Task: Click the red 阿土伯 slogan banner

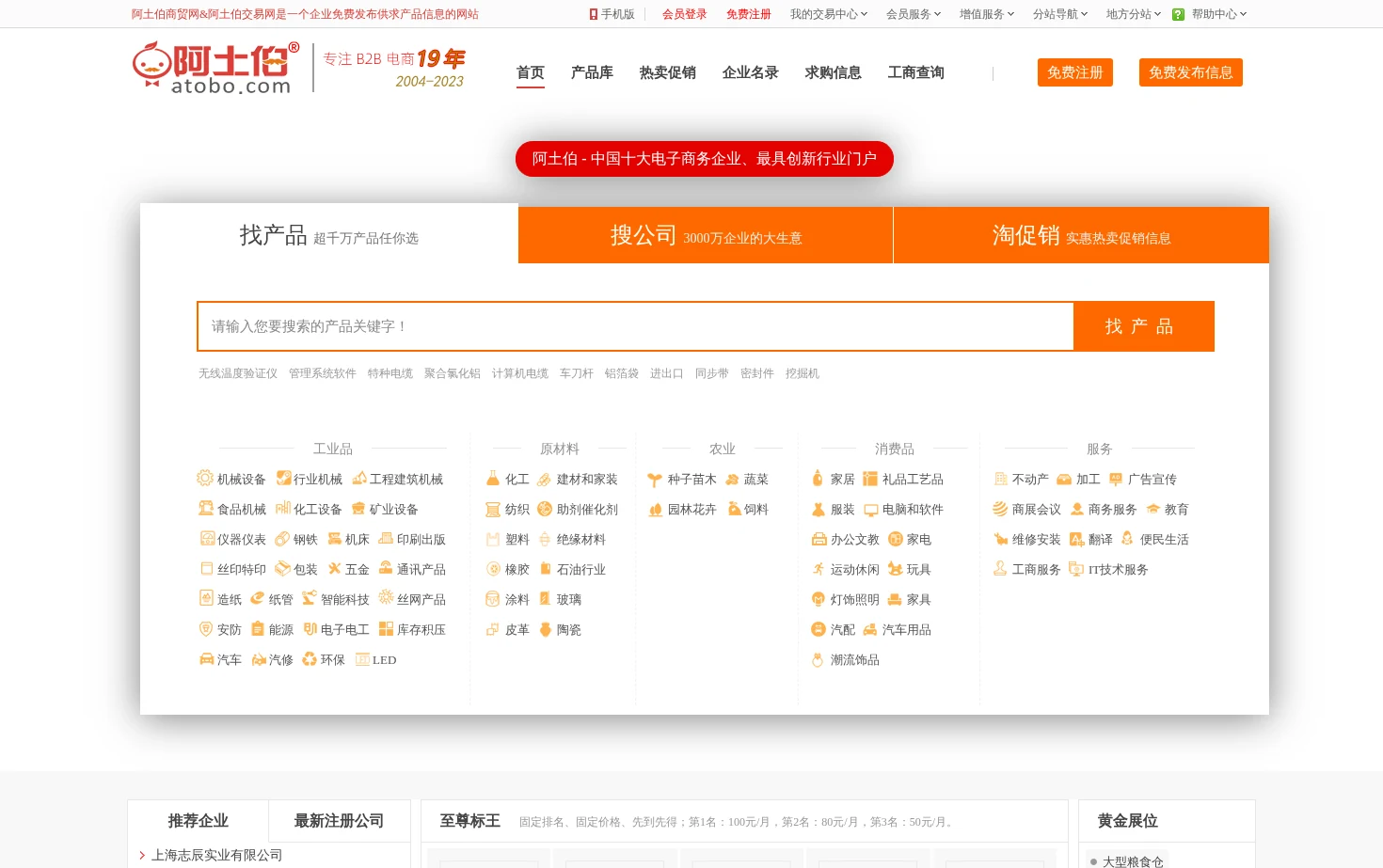Action: tap(705, 159)
